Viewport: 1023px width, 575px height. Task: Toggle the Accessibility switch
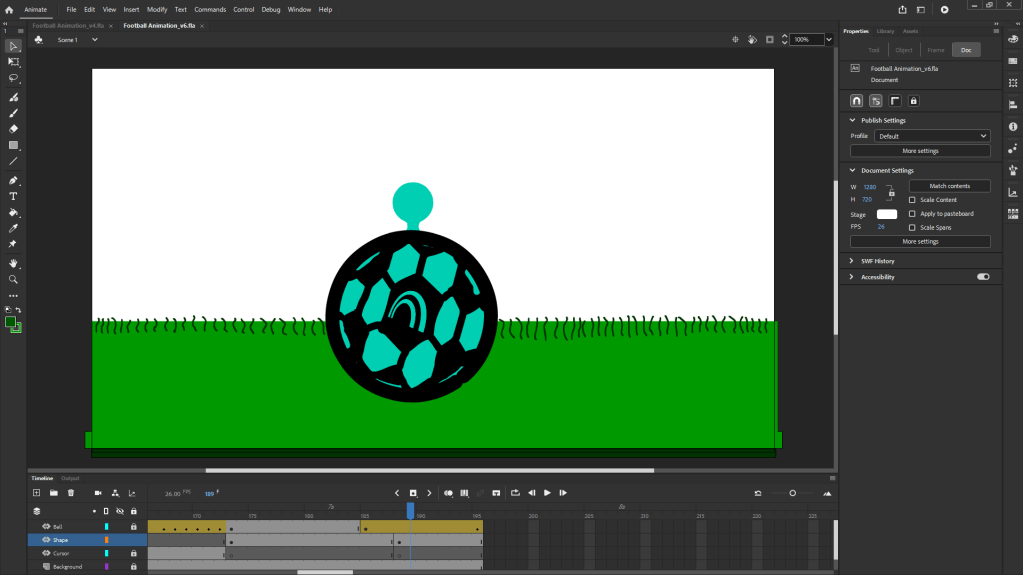(983, 277)
